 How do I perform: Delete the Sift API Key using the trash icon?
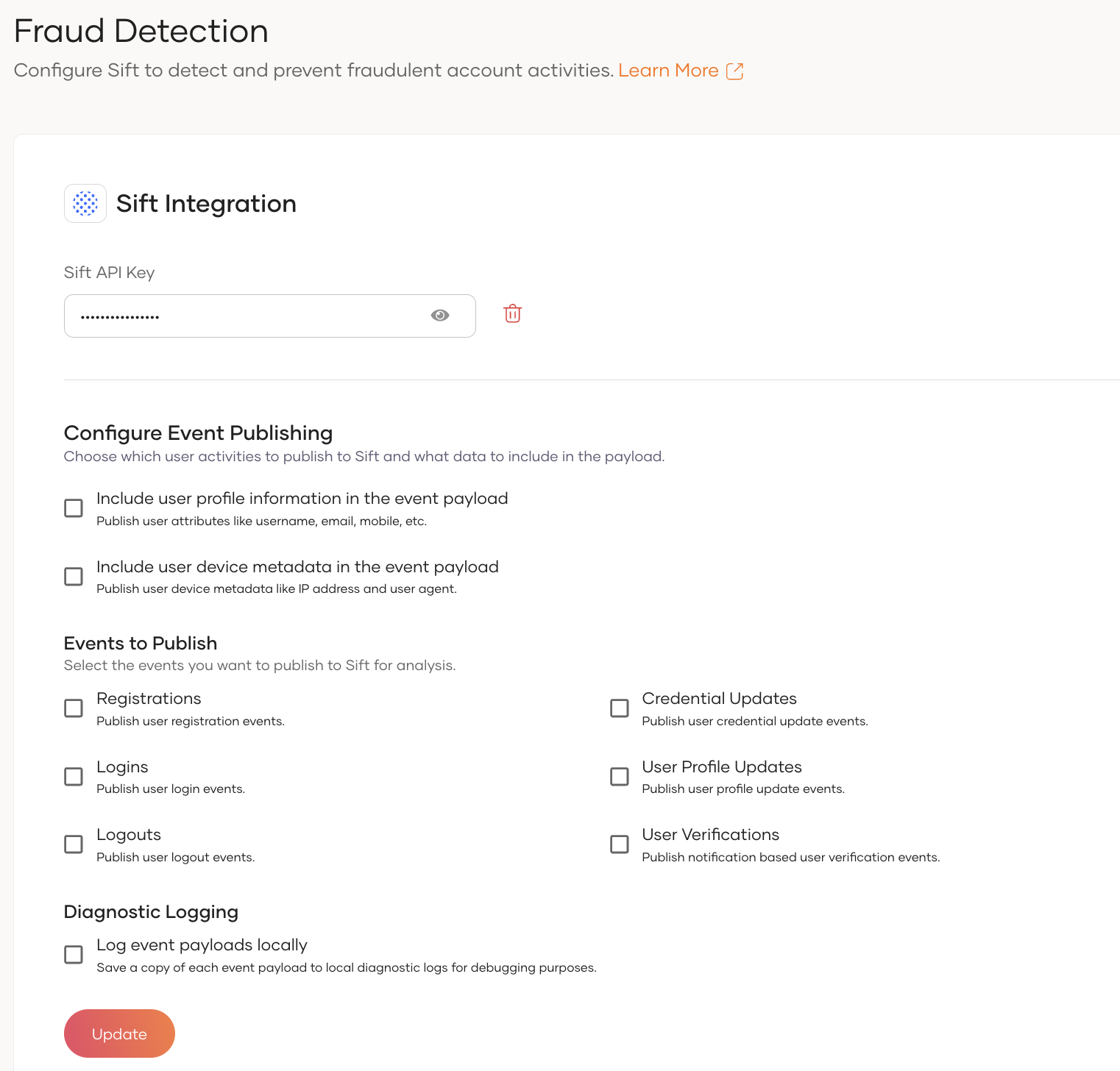point(512,313)
